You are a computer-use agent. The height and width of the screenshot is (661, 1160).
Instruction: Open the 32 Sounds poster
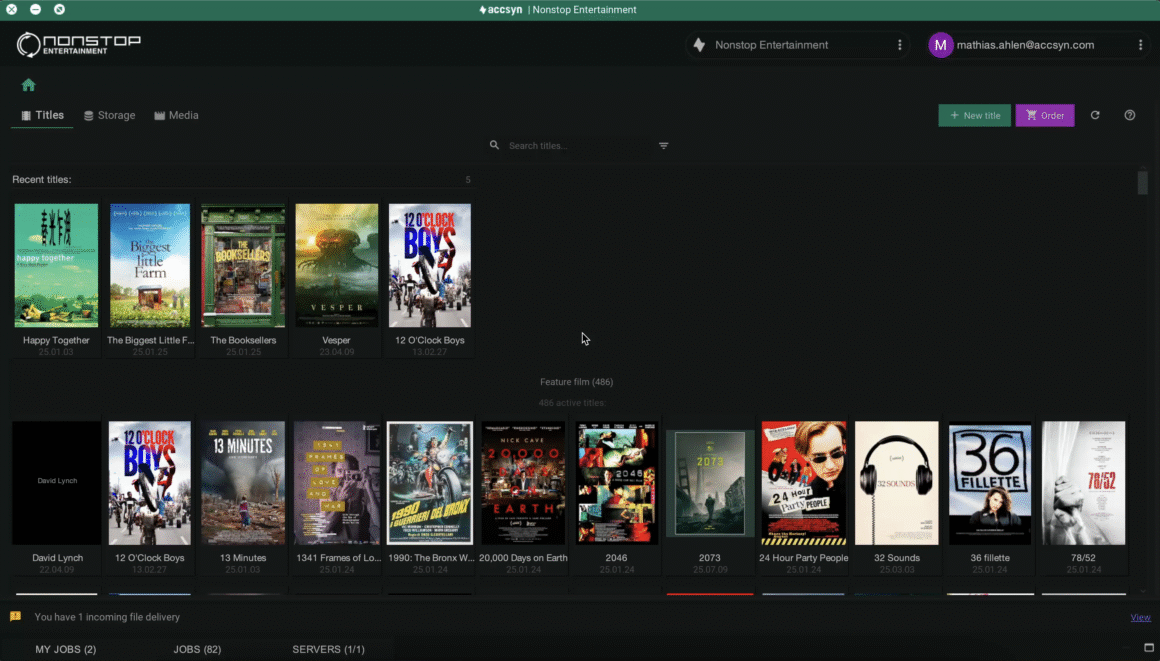point(897,483)
